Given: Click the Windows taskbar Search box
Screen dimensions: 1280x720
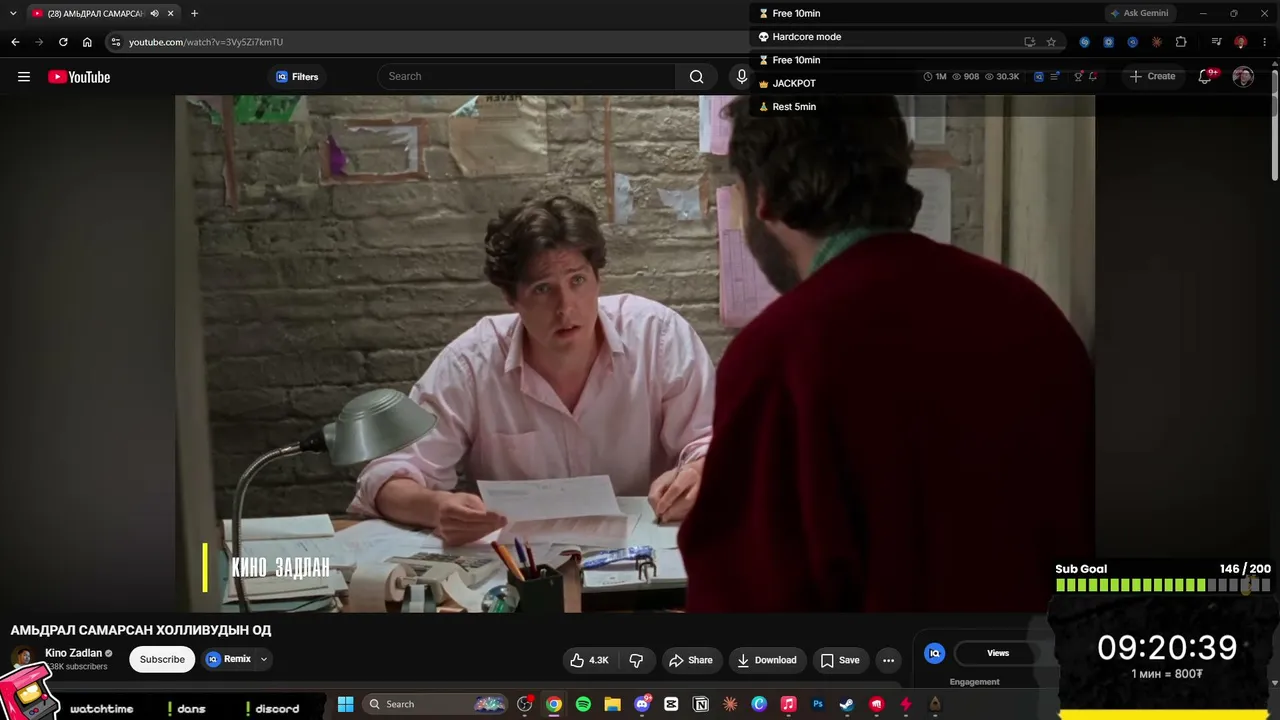Looking at the screenshot, I should 436,704.
